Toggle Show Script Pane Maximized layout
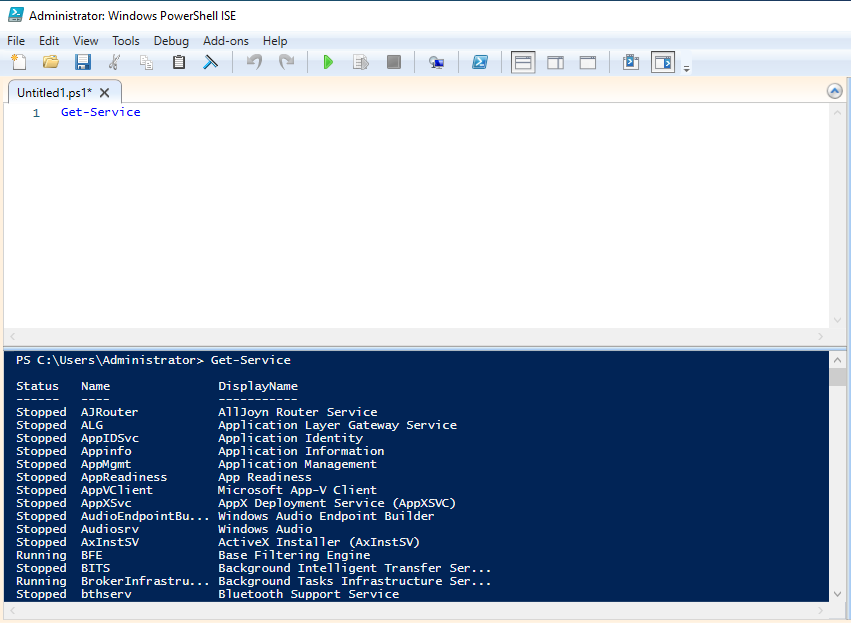Viewport: 851px width, 623px height. tap(588, 62)
